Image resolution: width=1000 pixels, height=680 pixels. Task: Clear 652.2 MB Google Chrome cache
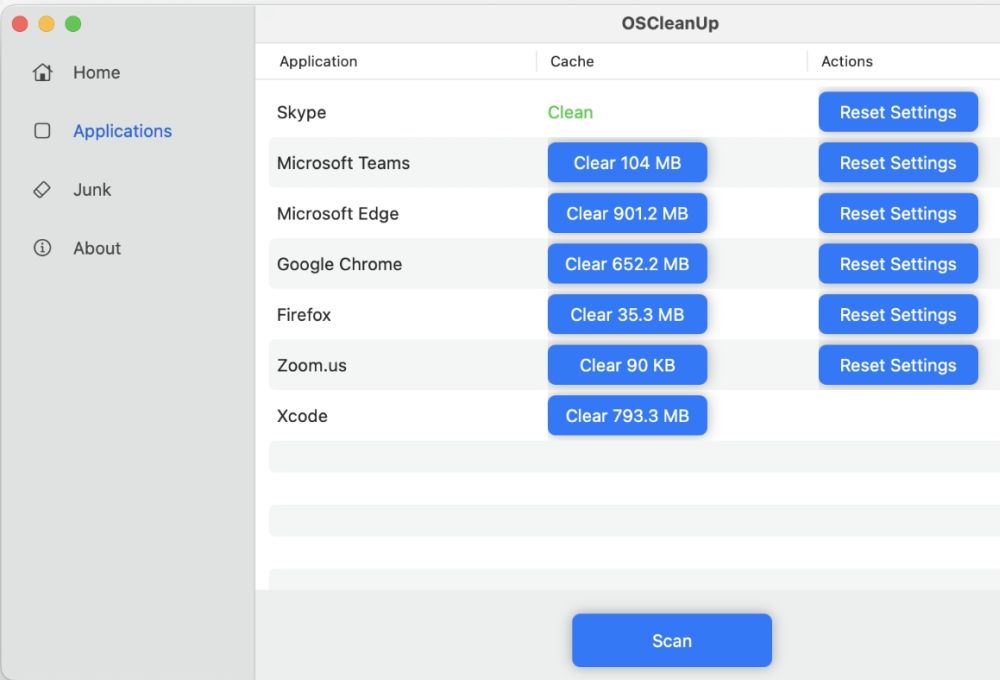pyautogui.click(x=627, y=264)
